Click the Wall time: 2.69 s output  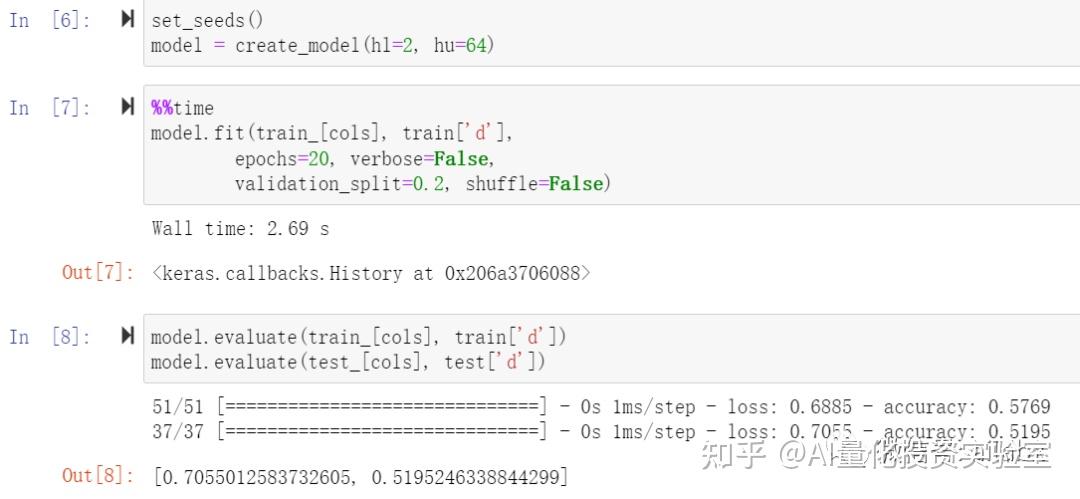pyautogui.click(x=240, y=229)
